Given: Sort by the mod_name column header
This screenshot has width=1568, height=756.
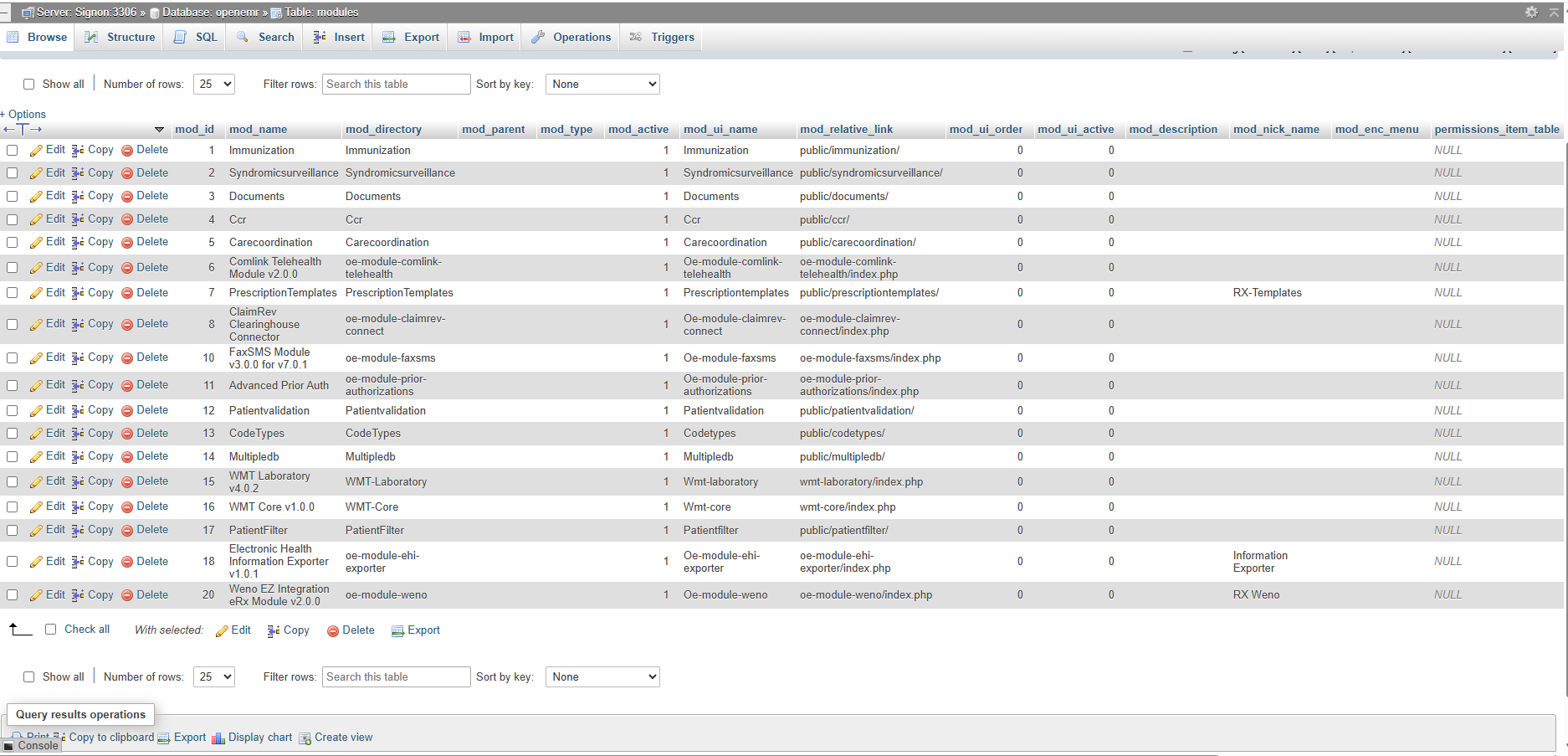Looking at the screenshot, I should click(258, 130).
